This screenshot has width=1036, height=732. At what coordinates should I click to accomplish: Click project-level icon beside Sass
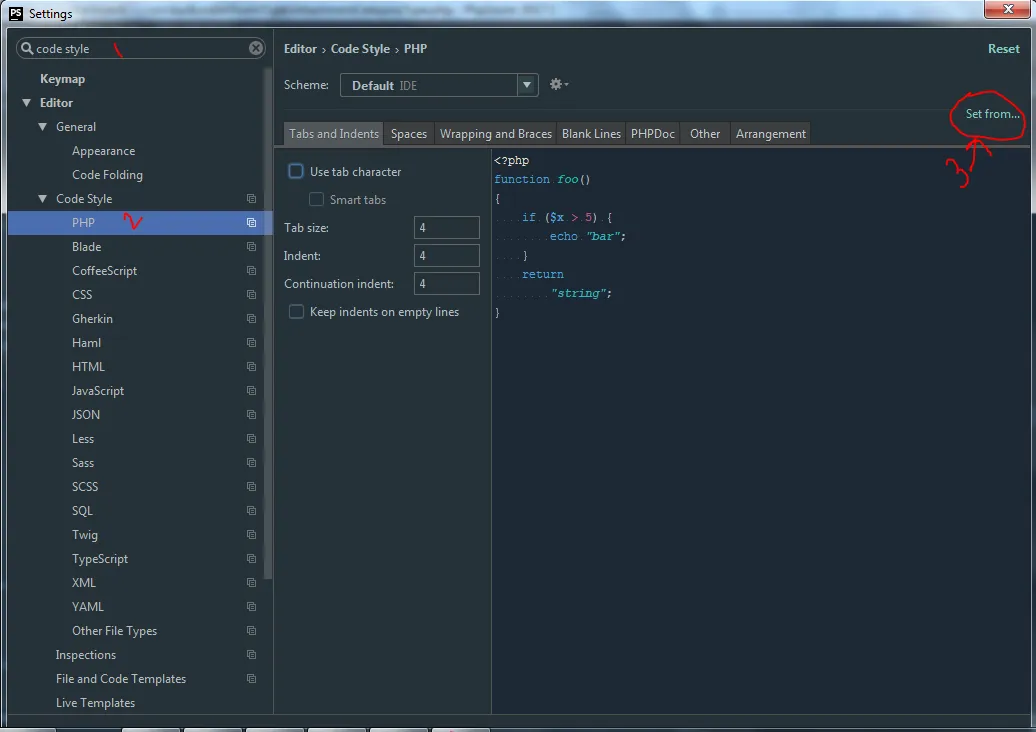pos(251,462)
